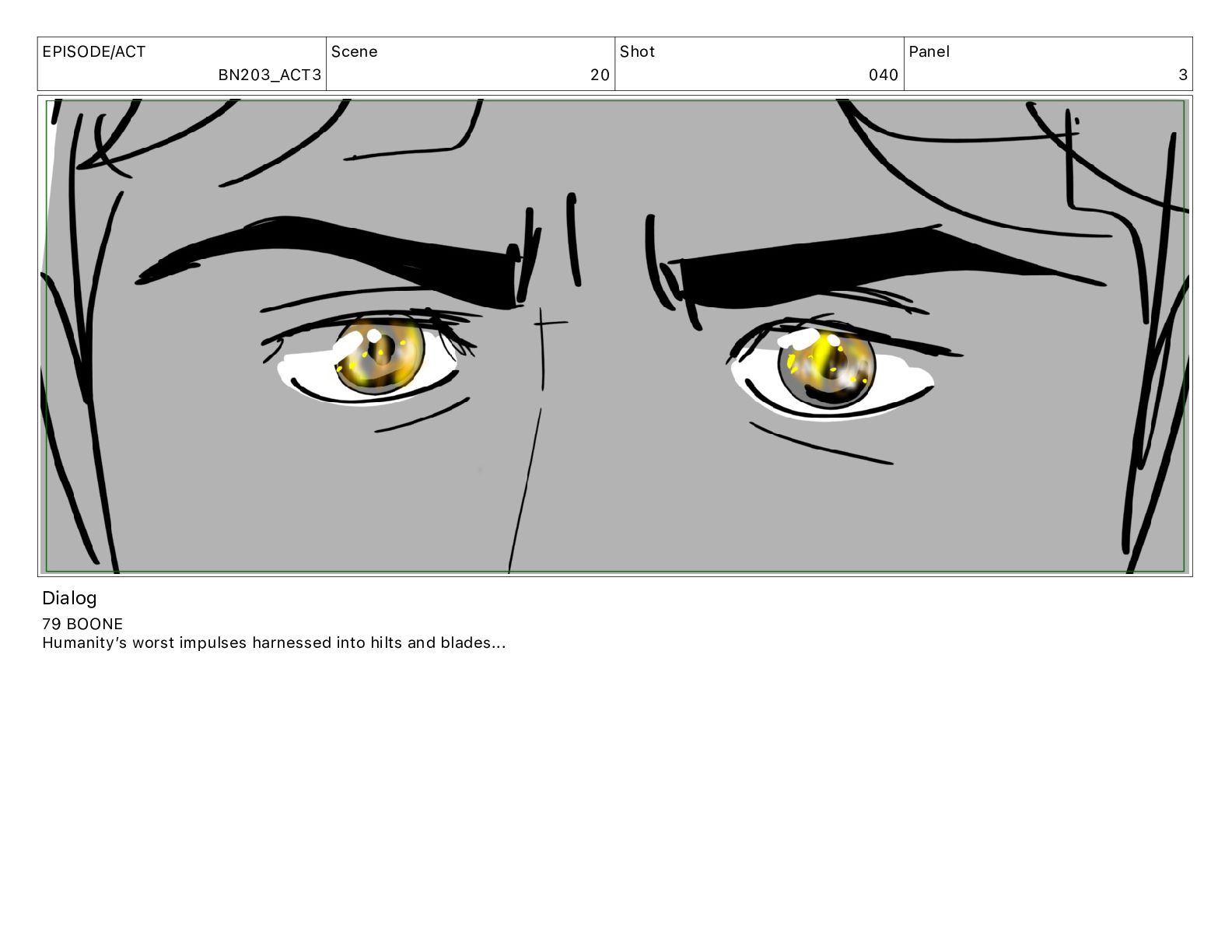Screen dimensions: 1232x952
Task: Select the panel number 3
Action: (x=1183, y=75)
